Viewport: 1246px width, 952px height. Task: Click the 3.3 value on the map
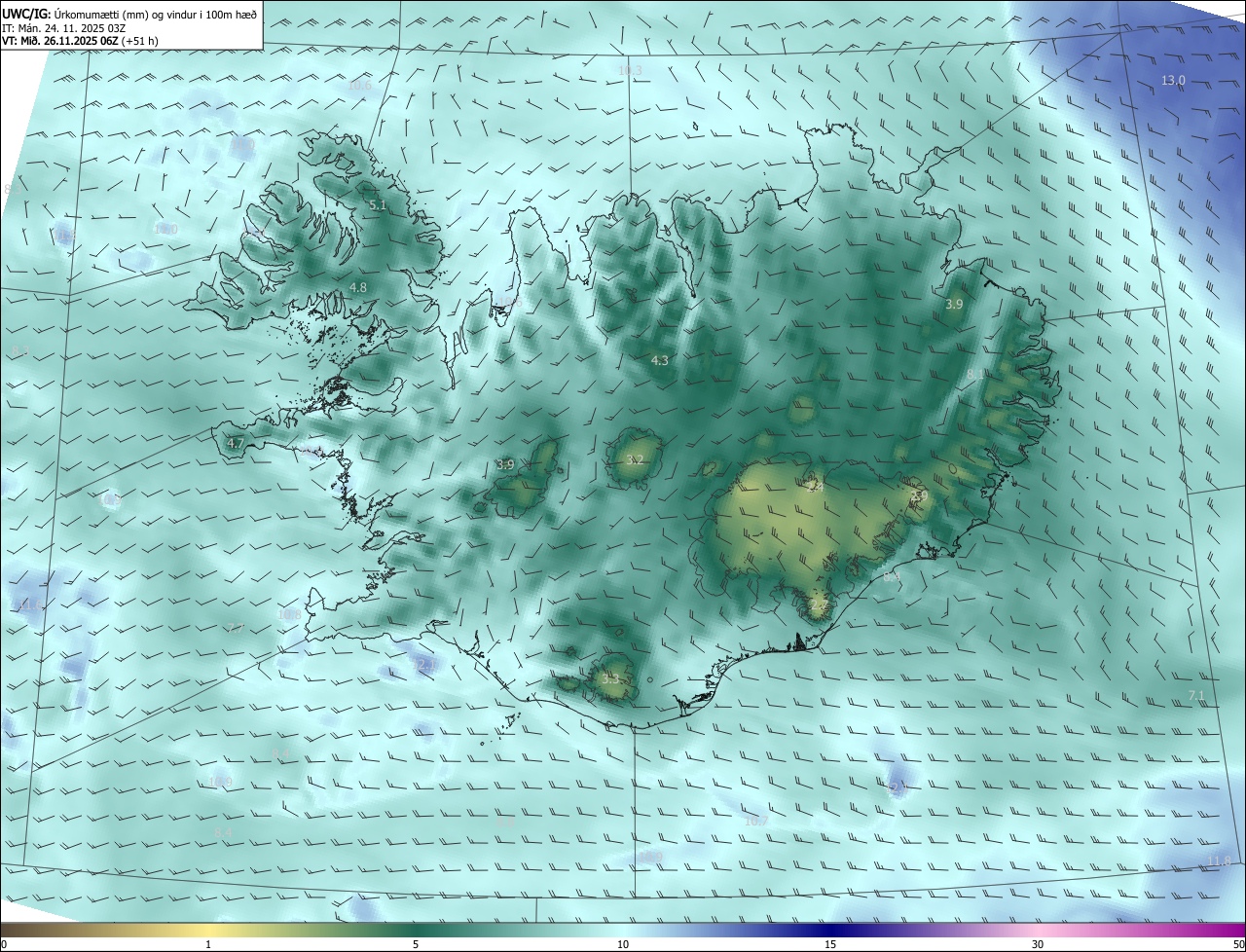[x=610, y=678]
